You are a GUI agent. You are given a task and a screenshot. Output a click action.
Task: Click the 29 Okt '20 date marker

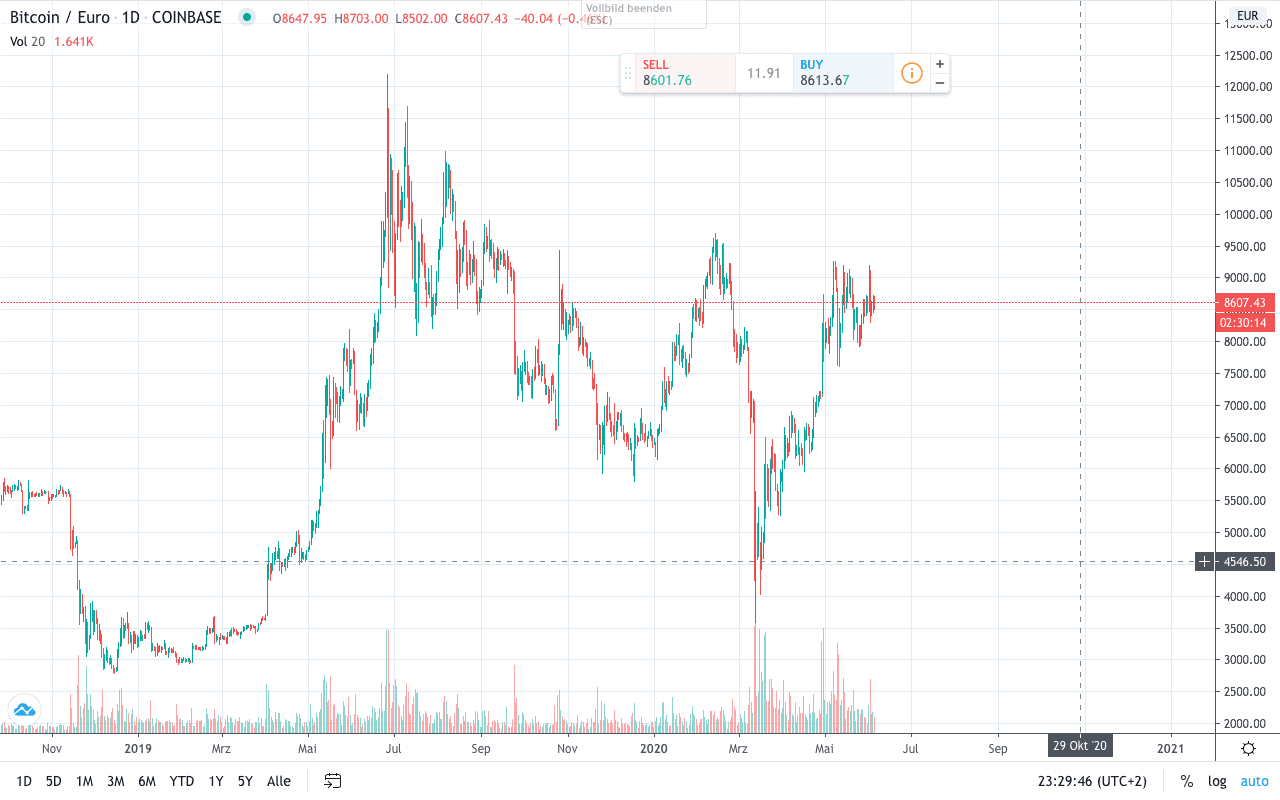click(1080, 746)
